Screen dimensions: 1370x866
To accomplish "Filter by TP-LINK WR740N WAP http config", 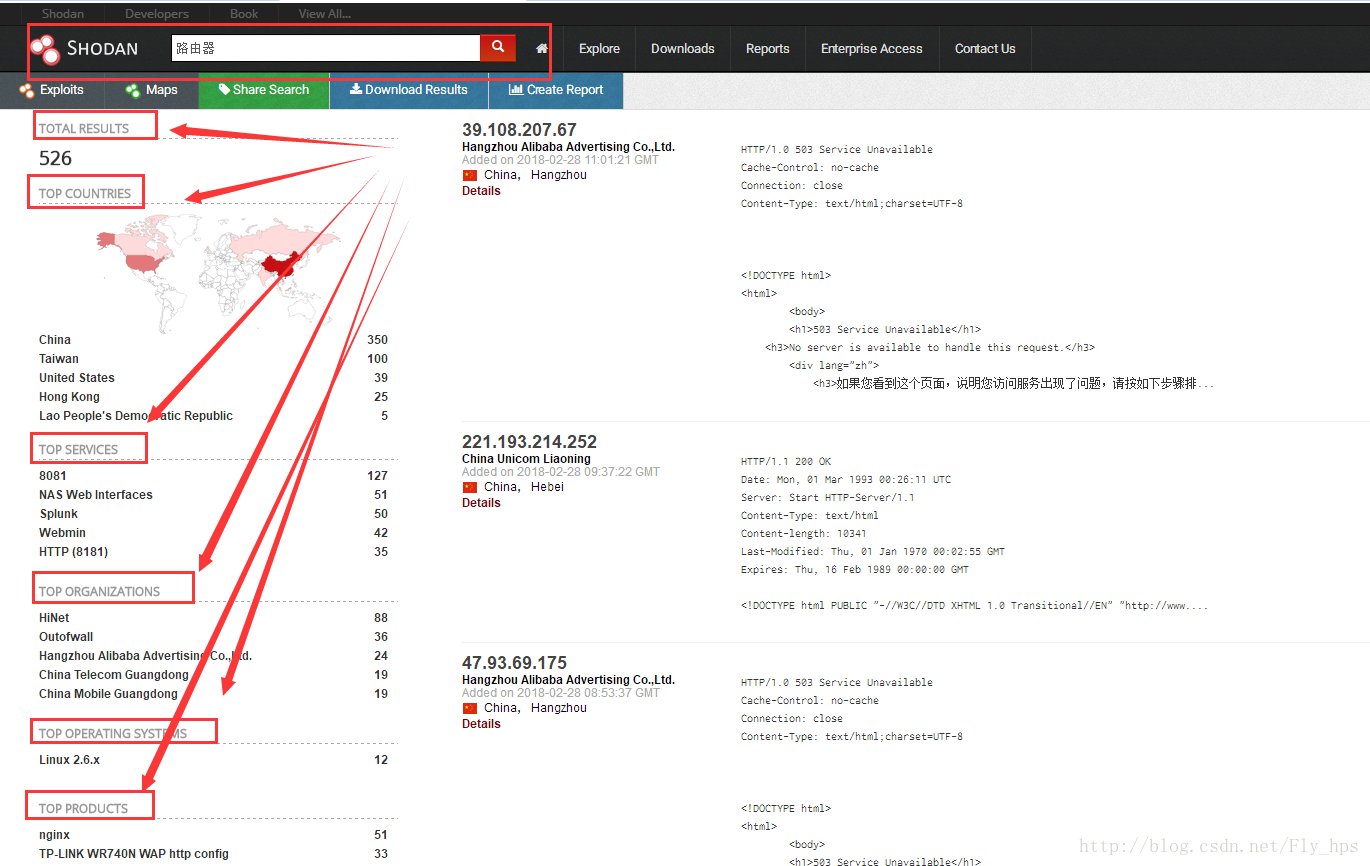I will [x=134, y=854].
